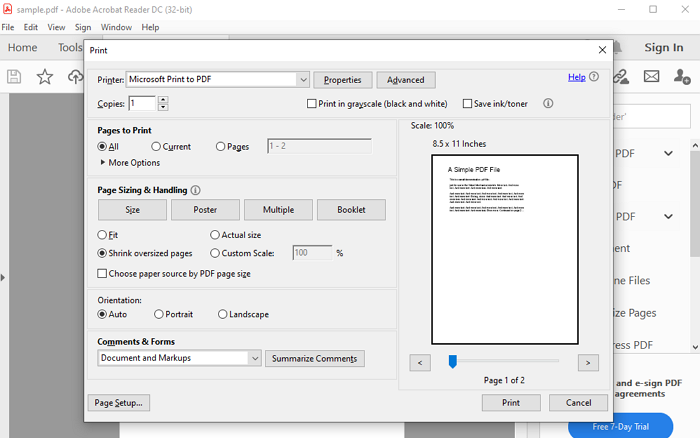The image size is (700, 438).
Task: Click the Booklet button
Action: [x=351, y=210]
